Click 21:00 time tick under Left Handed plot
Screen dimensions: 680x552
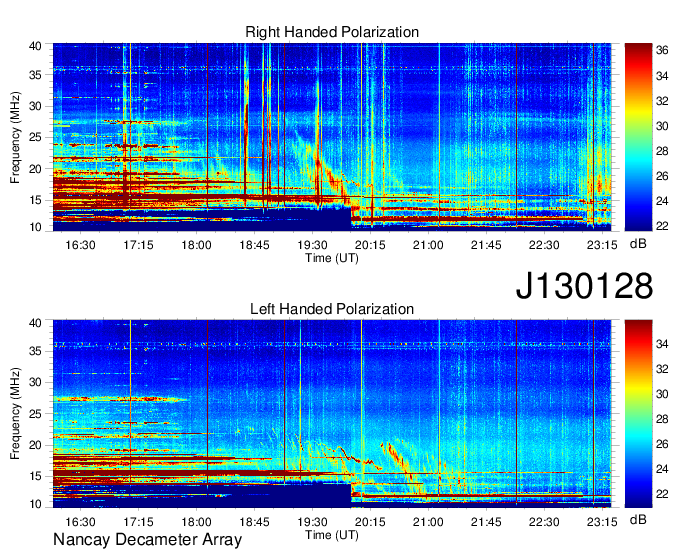click(x=428, y=522)
